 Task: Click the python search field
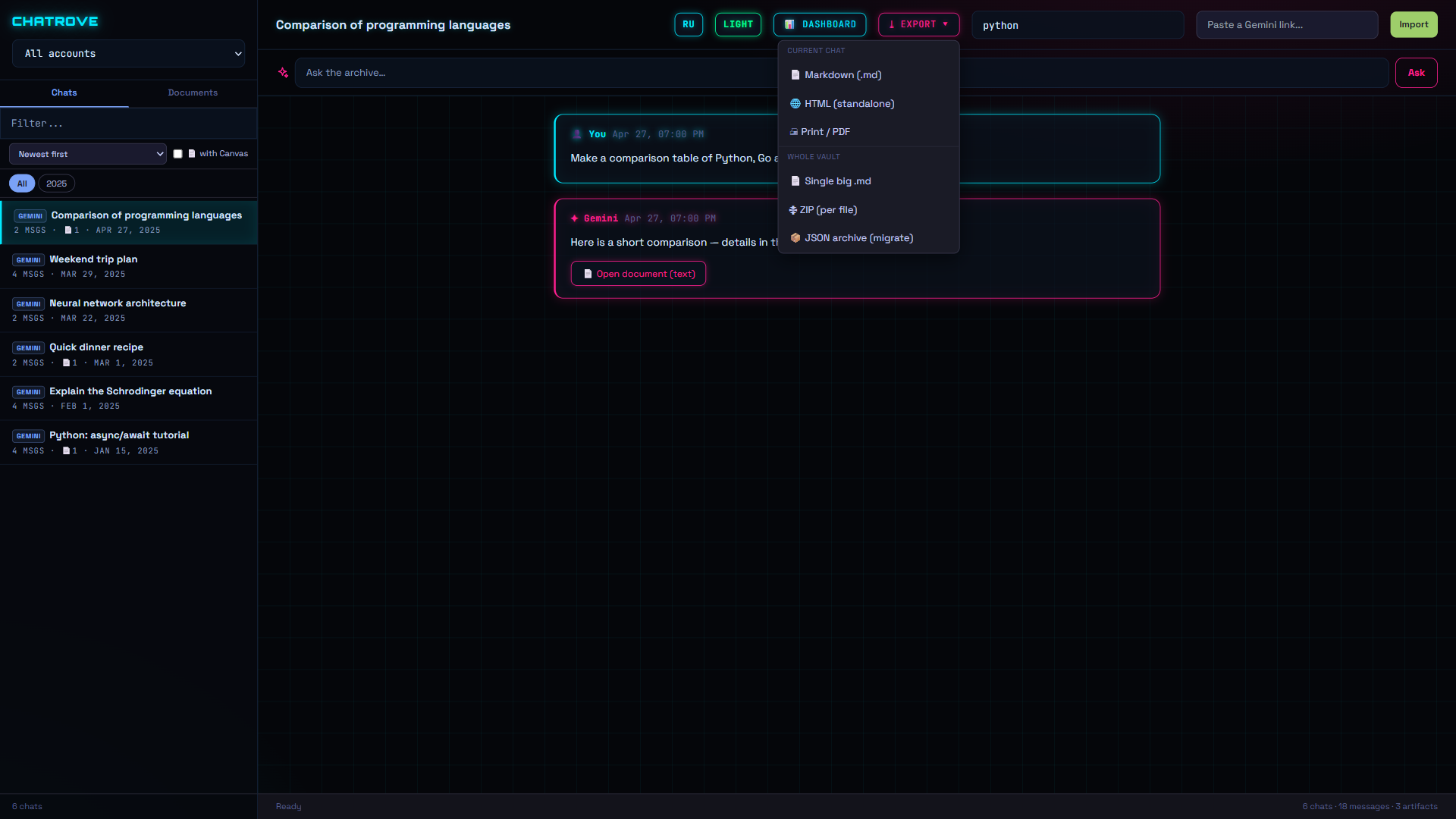1078,25
